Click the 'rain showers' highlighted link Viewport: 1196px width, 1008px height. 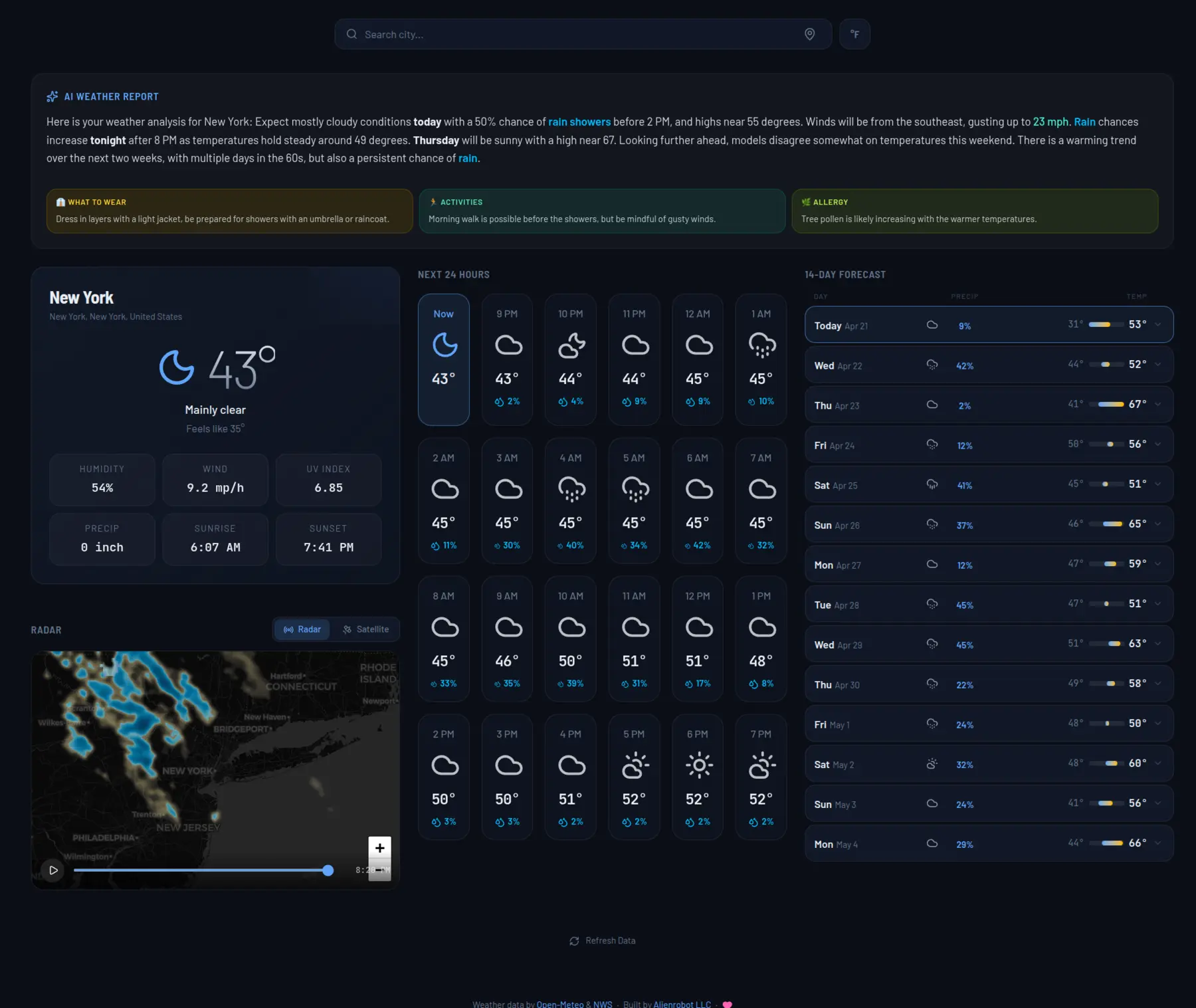pyautogui.click(x=579, y=122)
